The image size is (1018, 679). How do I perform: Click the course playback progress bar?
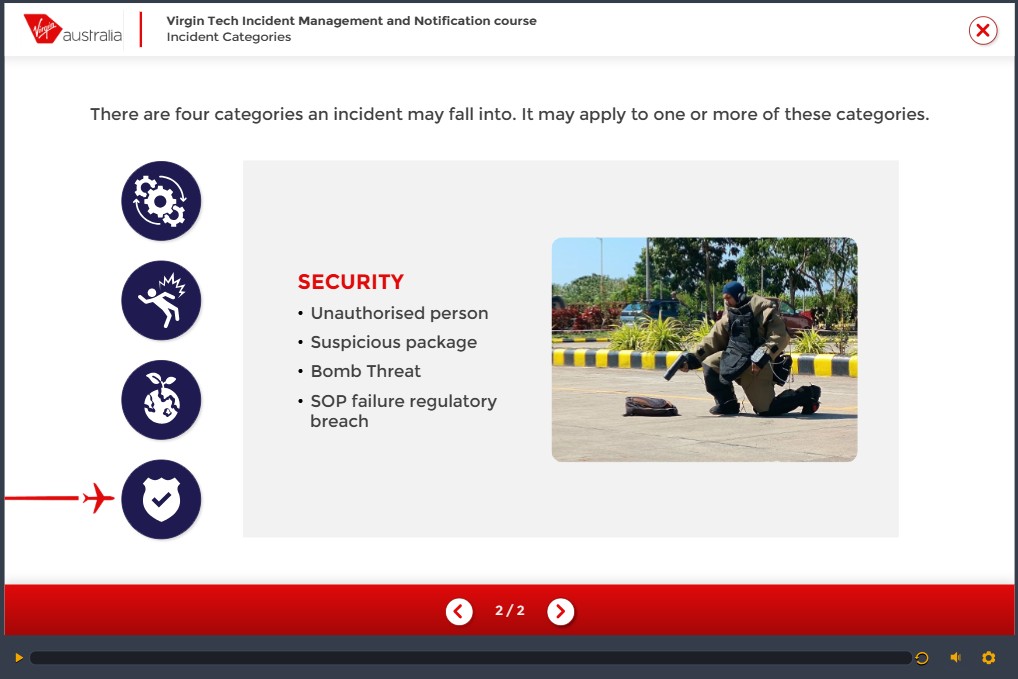tap(471, 658)
